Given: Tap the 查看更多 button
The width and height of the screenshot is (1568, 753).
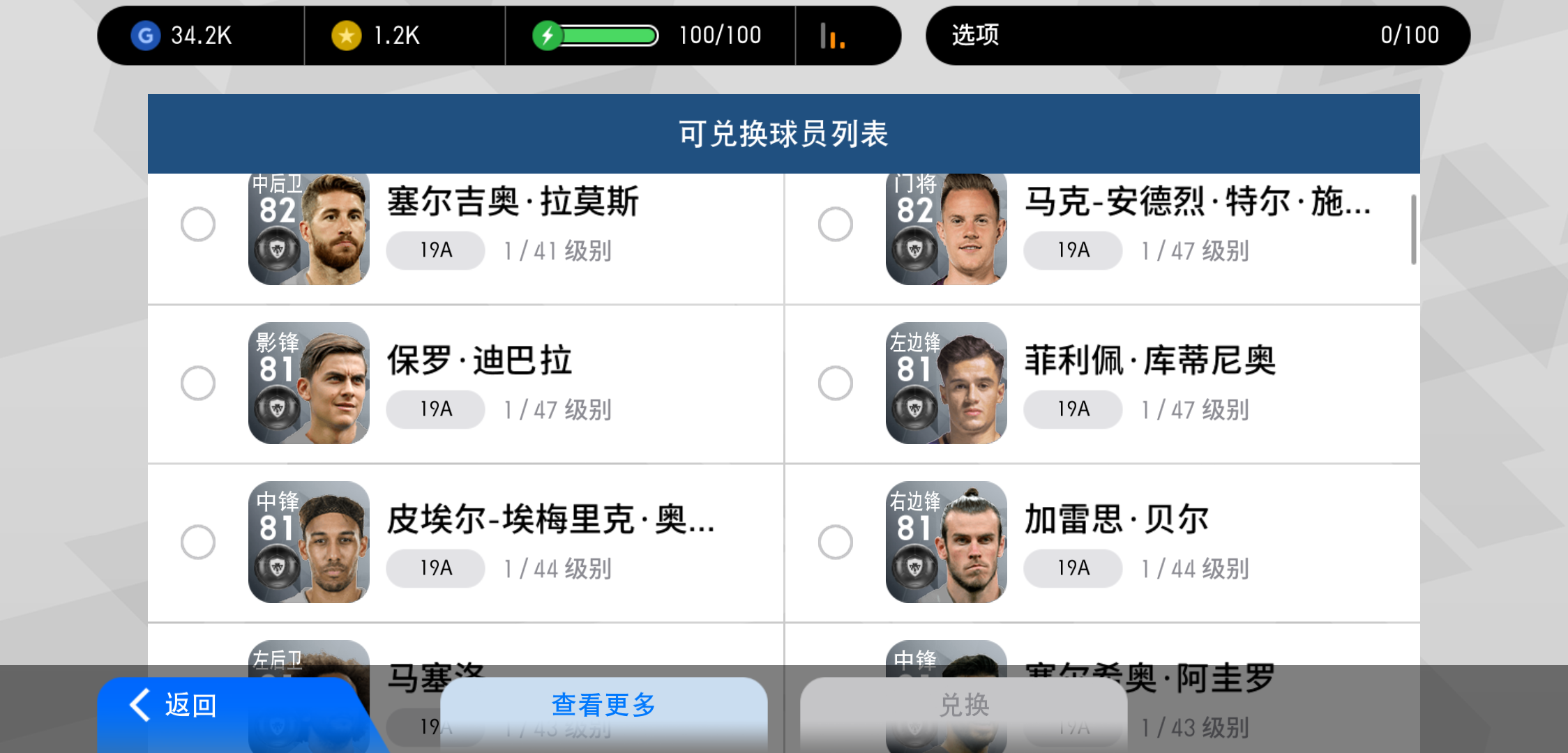Looking at the screenshot, I should point(604,705).
